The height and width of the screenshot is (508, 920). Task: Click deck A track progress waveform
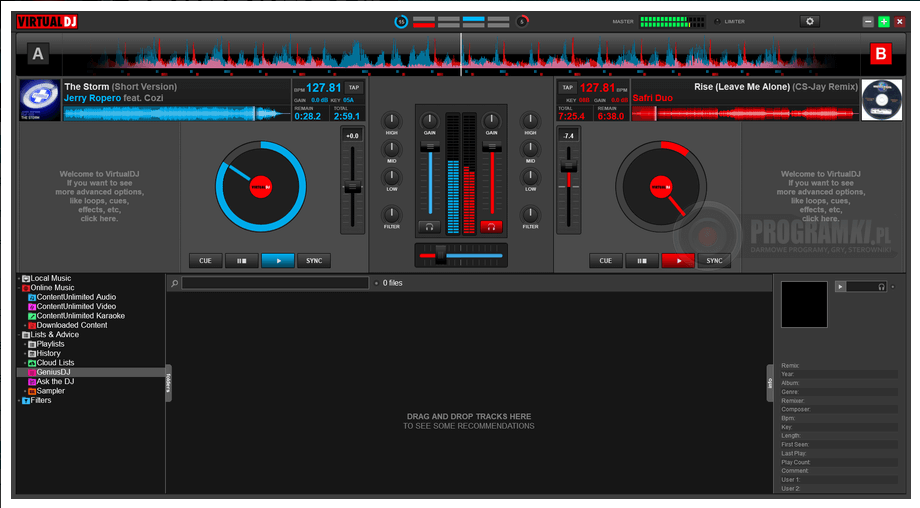coord(177,114)
